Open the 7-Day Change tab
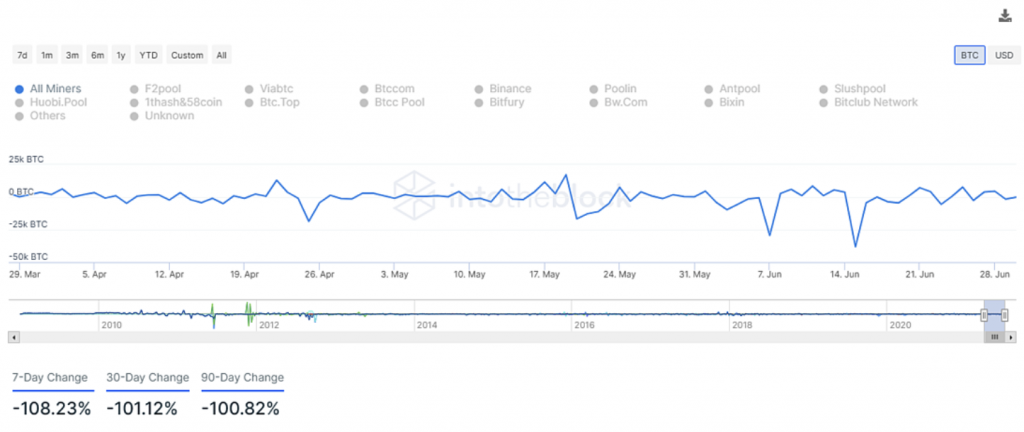1024x432 pixels. coord(51,378)
